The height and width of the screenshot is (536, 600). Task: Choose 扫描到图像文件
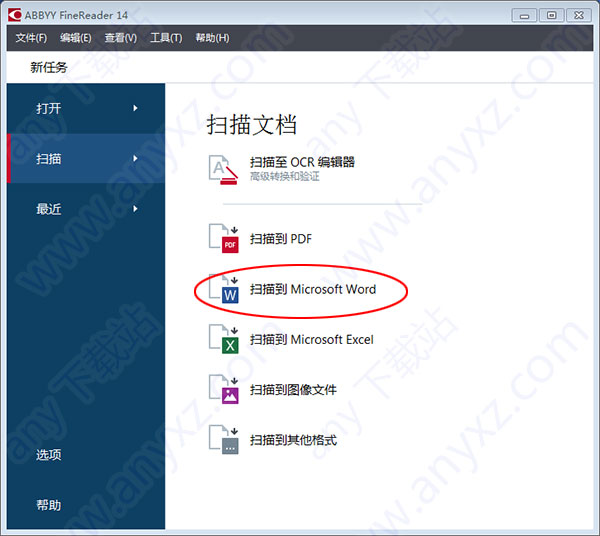293,390
